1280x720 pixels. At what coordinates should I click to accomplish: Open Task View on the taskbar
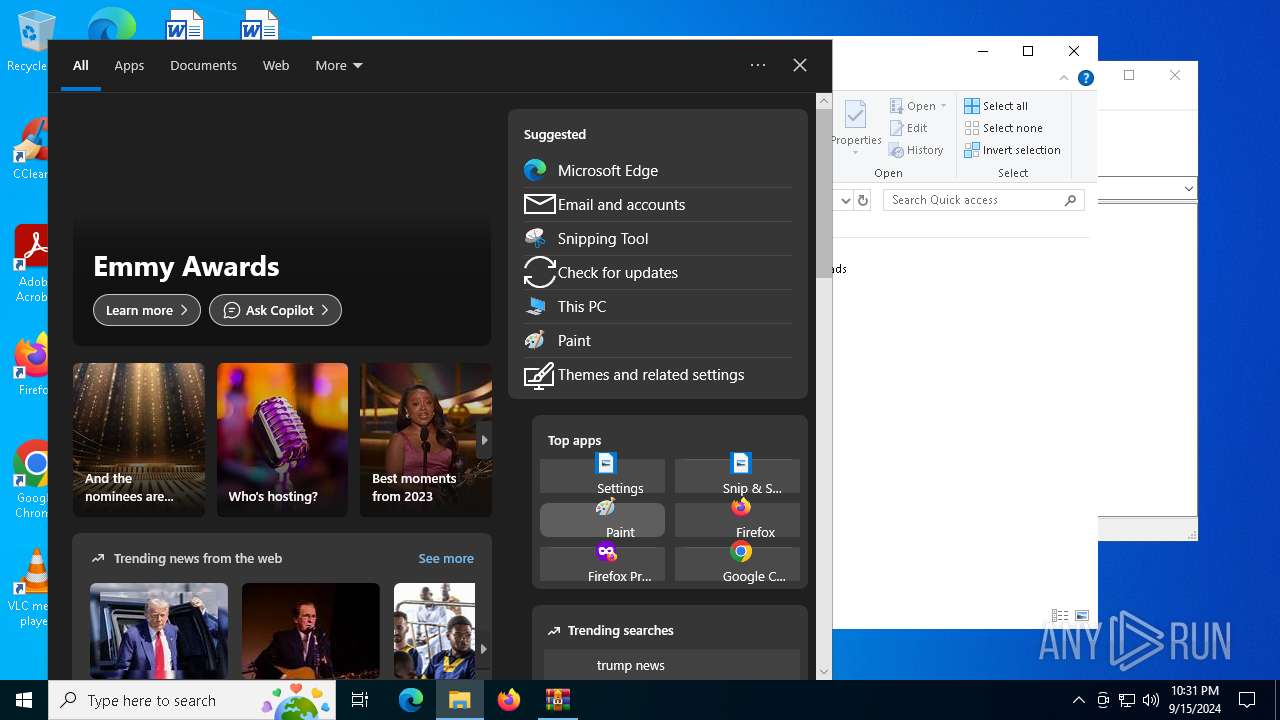[x=360, y=700]
